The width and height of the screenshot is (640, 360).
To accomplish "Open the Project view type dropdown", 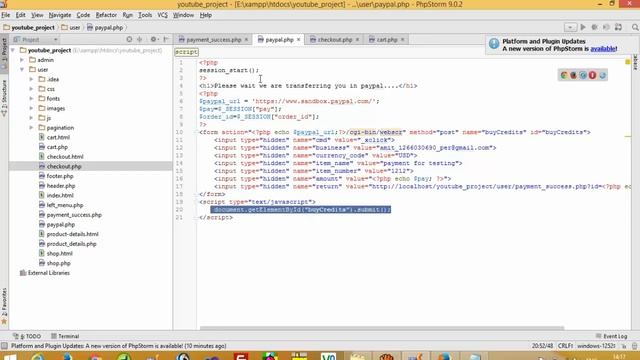I will [x=35, y=40].
